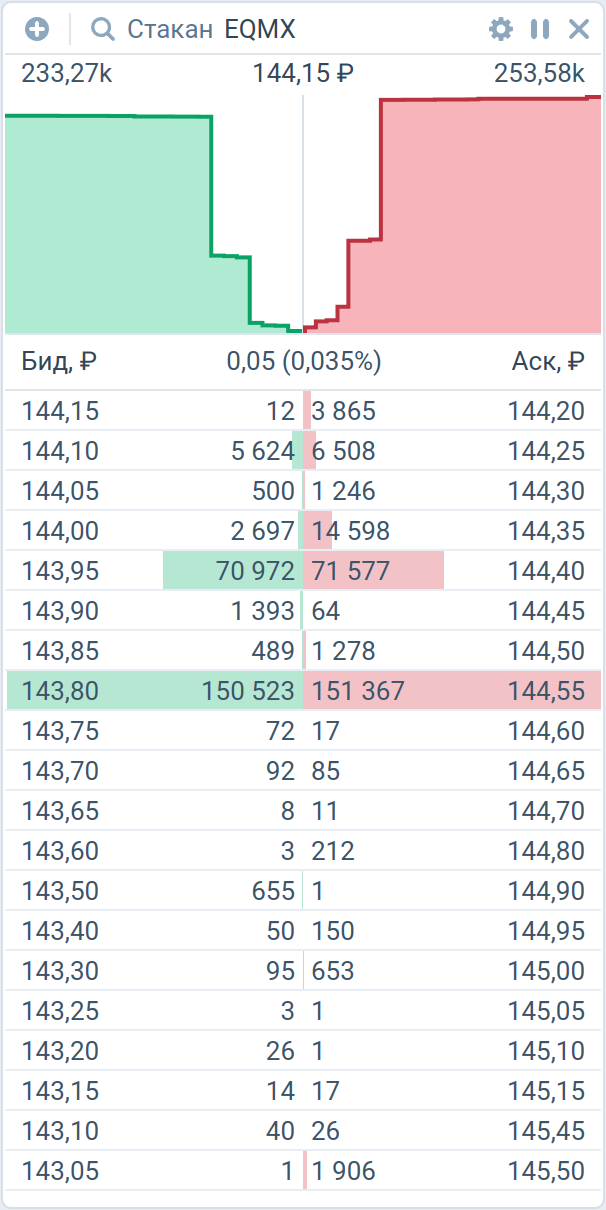606x1210 pixels.
Task: Click the ask volume 71 577
Action: (351, 571)
